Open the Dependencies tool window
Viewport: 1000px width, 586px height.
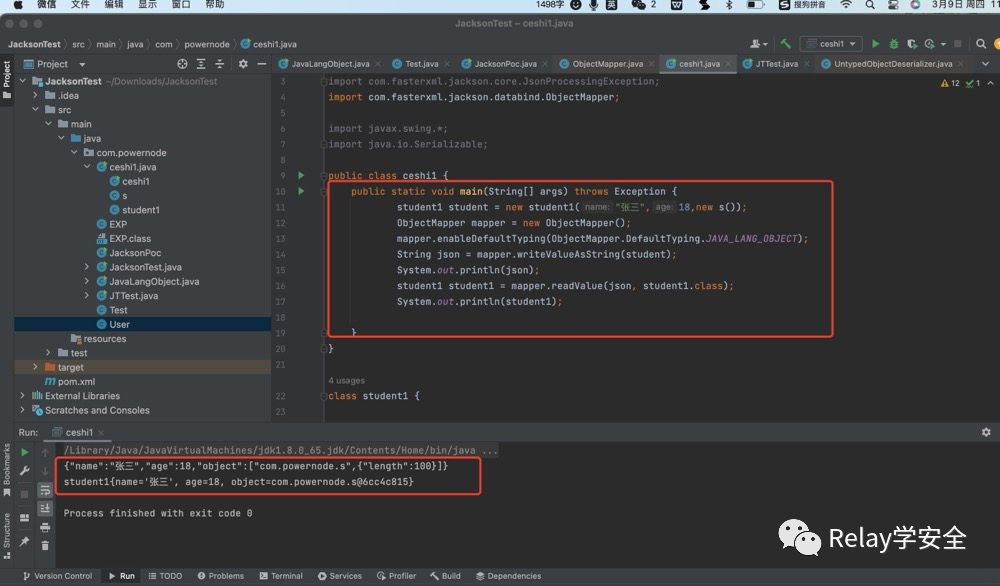coord(508,576)
